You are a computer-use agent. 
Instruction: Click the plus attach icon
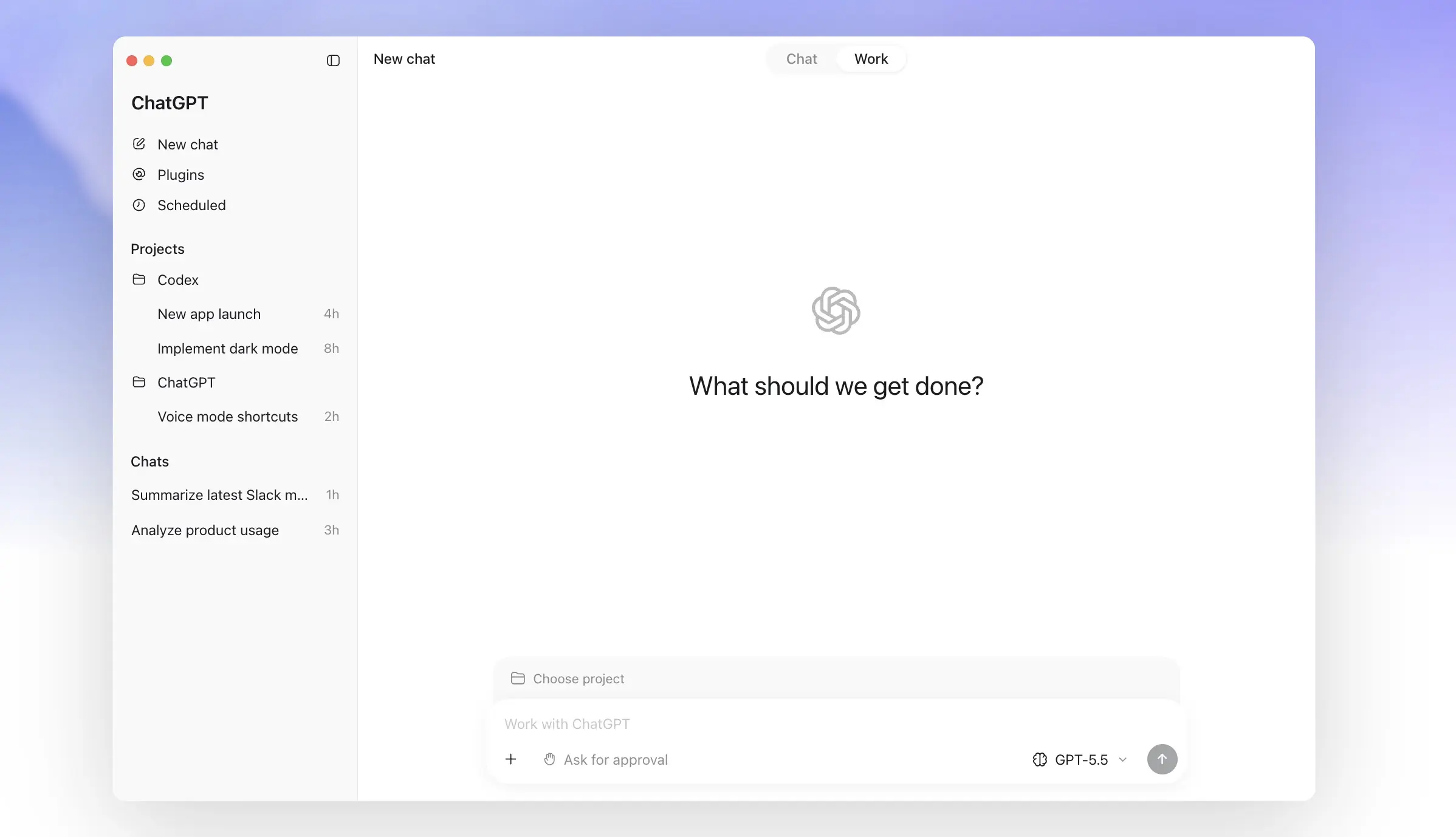click(510, 759)
